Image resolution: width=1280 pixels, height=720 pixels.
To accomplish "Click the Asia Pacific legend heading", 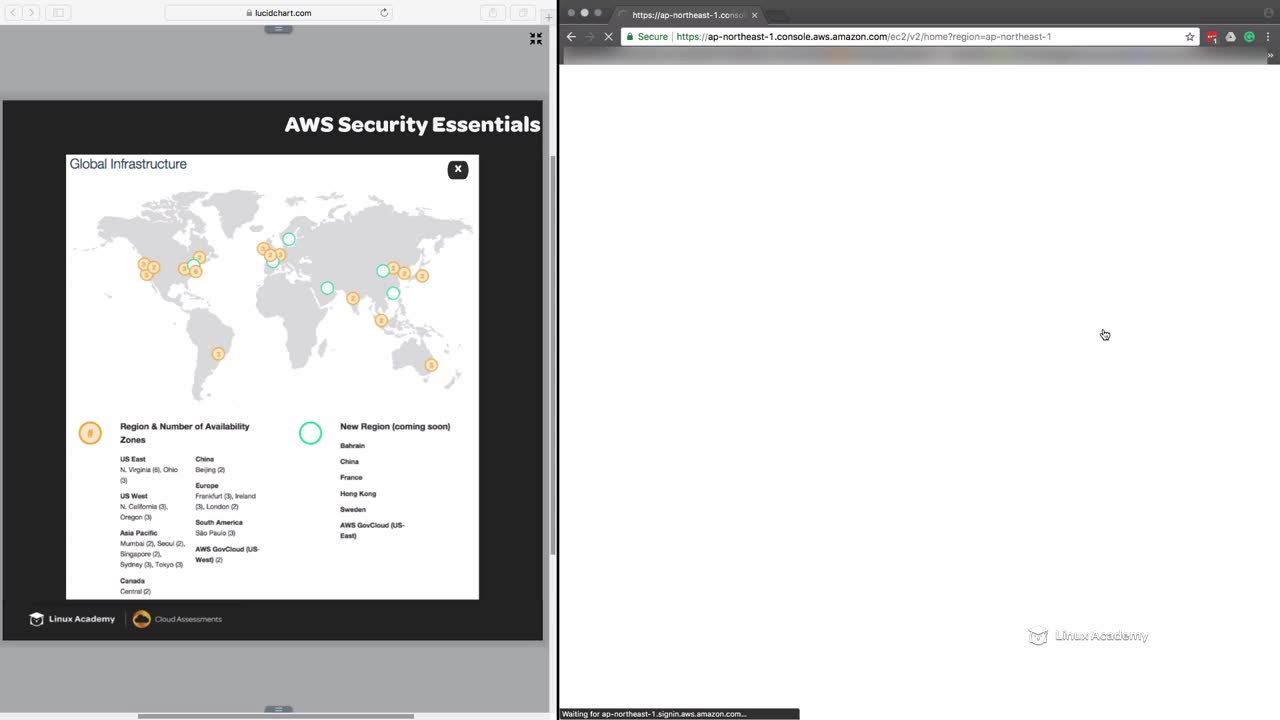I will [x=139, y=533].
